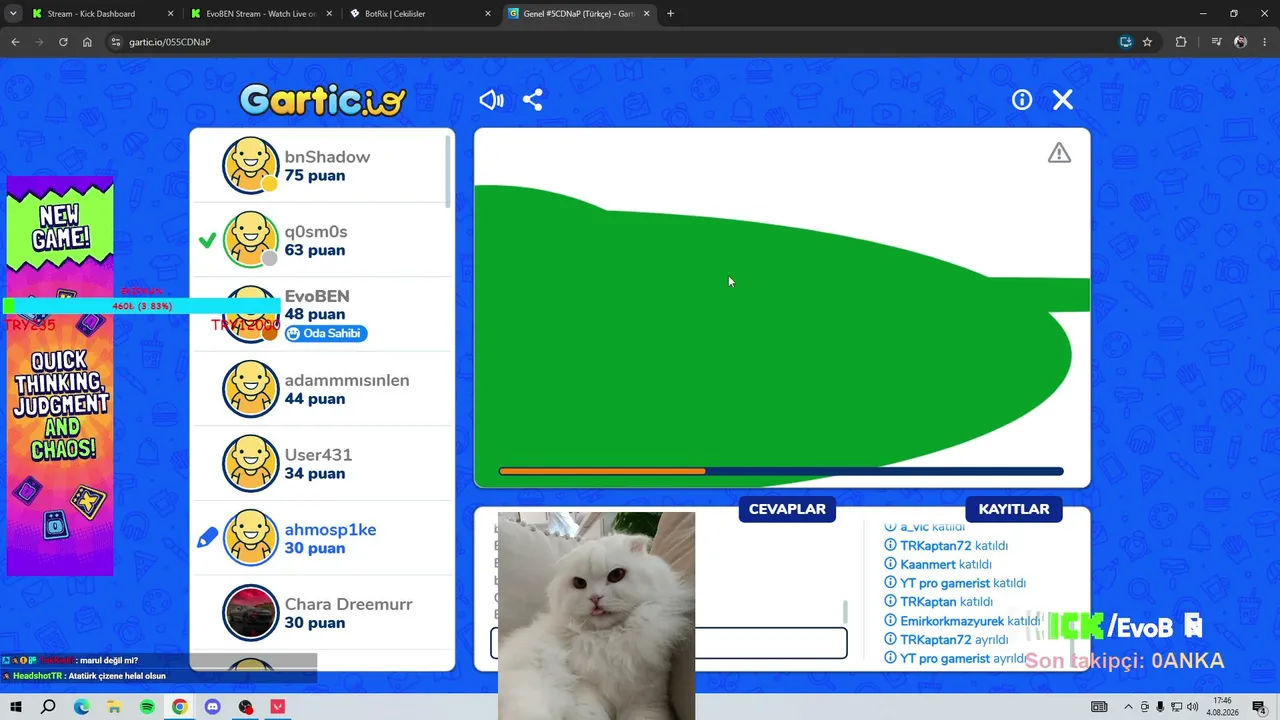
Task: Click the player list scrollbar
Action: coord(449,172)
